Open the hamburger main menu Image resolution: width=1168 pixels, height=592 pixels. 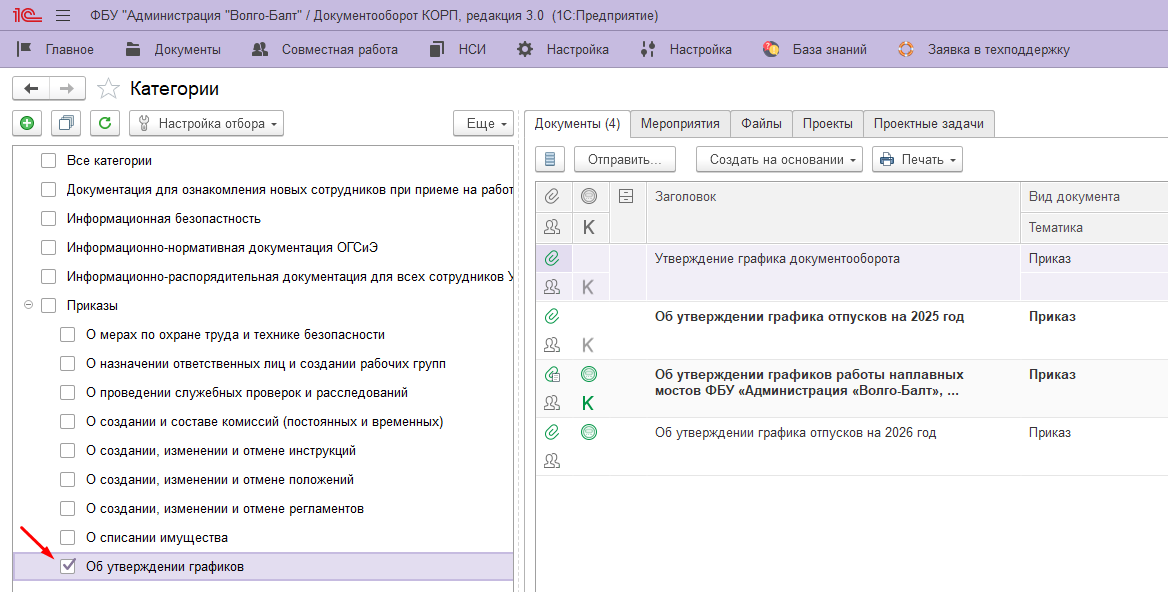63,16
